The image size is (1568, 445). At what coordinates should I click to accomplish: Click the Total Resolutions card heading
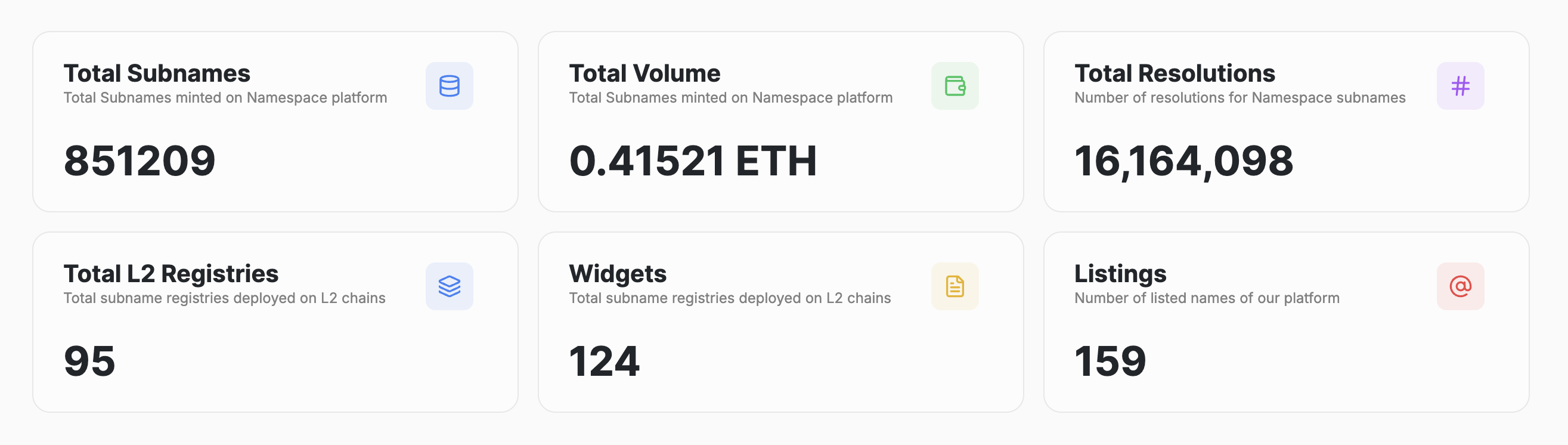point(1174,73)
